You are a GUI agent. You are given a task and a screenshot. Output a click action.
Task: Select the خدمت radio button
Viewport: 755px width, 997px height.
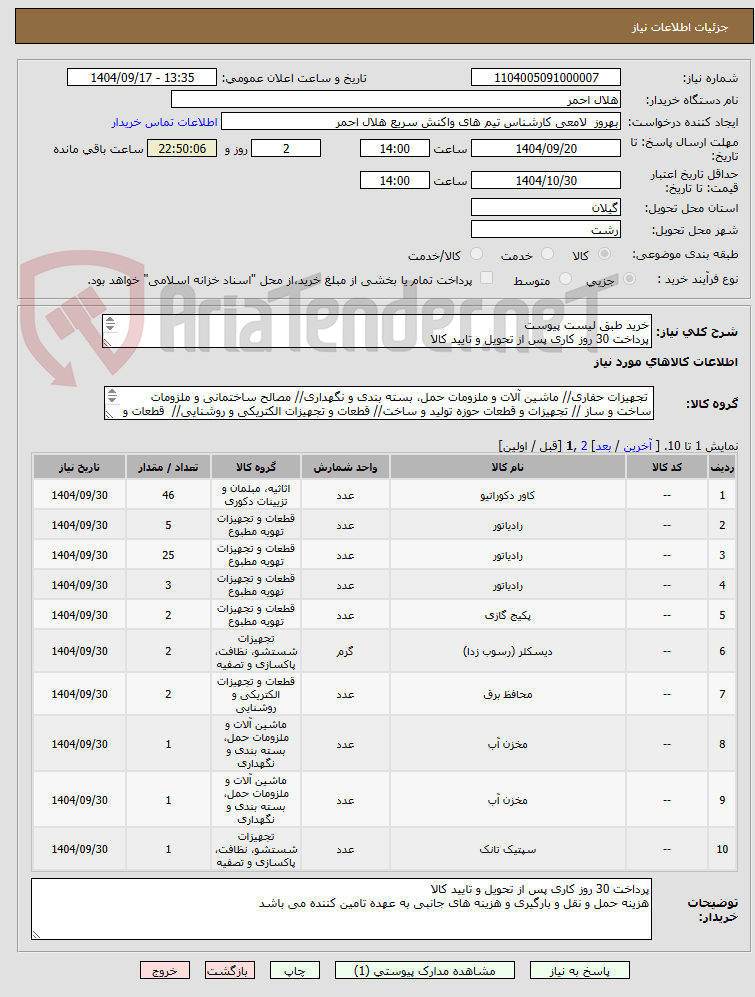(x=547, y=254)
